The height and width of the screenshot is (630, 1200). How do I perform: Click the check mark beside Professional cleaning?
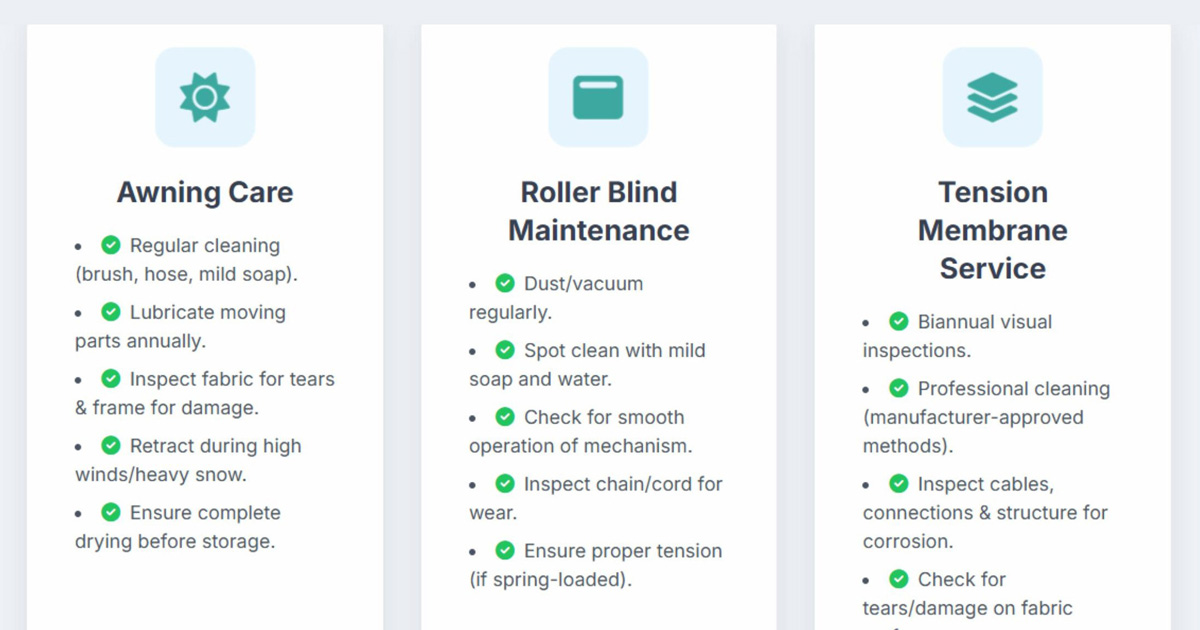[x=899, y=388]
